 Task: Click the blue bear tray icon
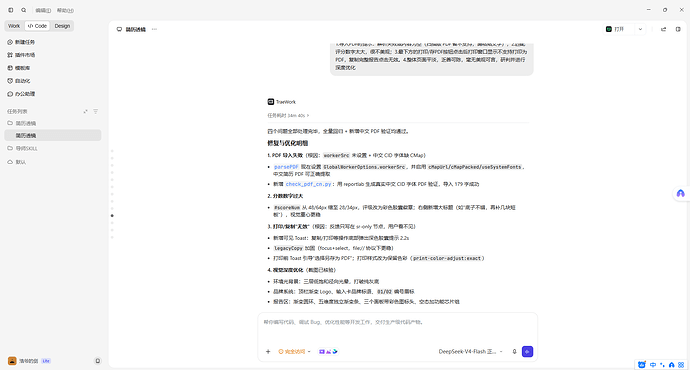642,365
